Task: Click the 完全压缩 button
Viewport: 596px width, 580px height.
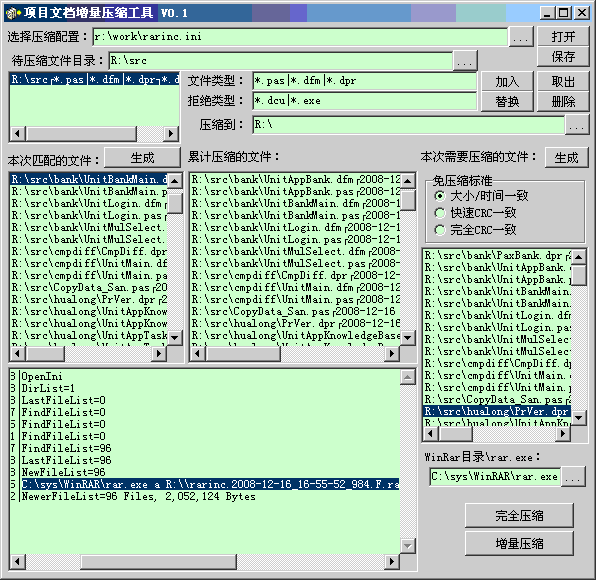Action: point(519,516)
